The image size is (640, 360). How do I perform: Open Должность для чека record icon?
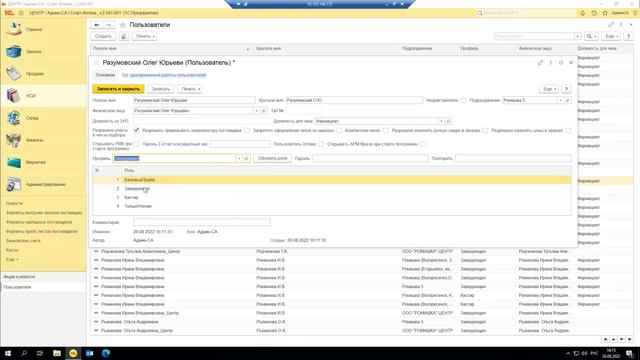tap(448, 121)
